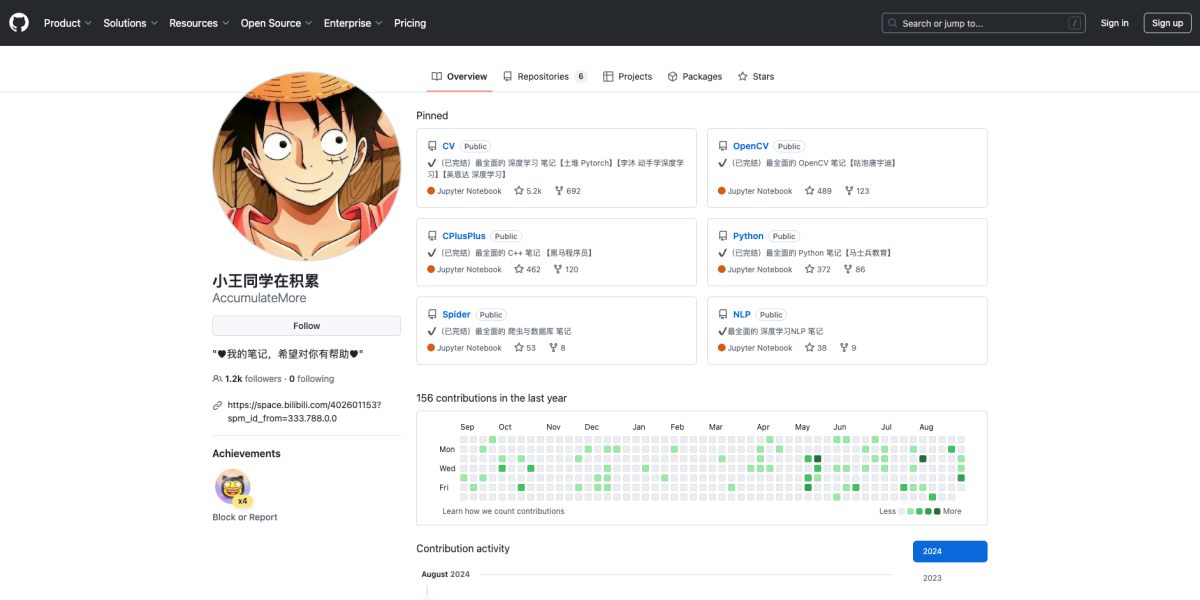Click the star count on Python repository
1200x600 pixels.
(818, 269)
